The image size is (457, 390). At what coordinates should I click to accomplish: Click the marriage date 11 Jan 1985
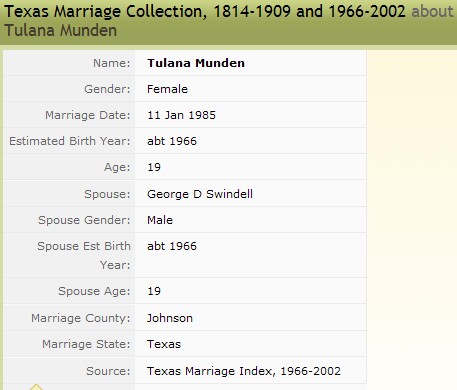tap(182, 115)
